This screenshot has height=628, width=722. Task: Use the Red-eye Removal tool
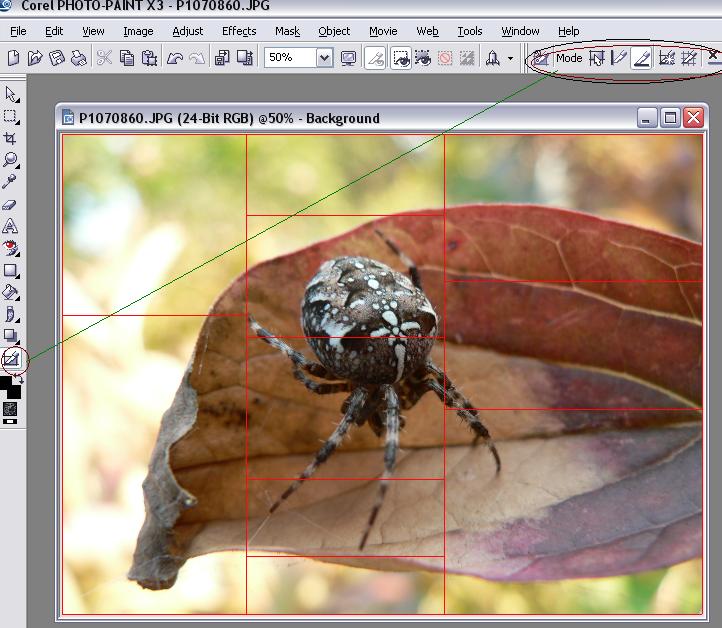(x=11, y=248)
